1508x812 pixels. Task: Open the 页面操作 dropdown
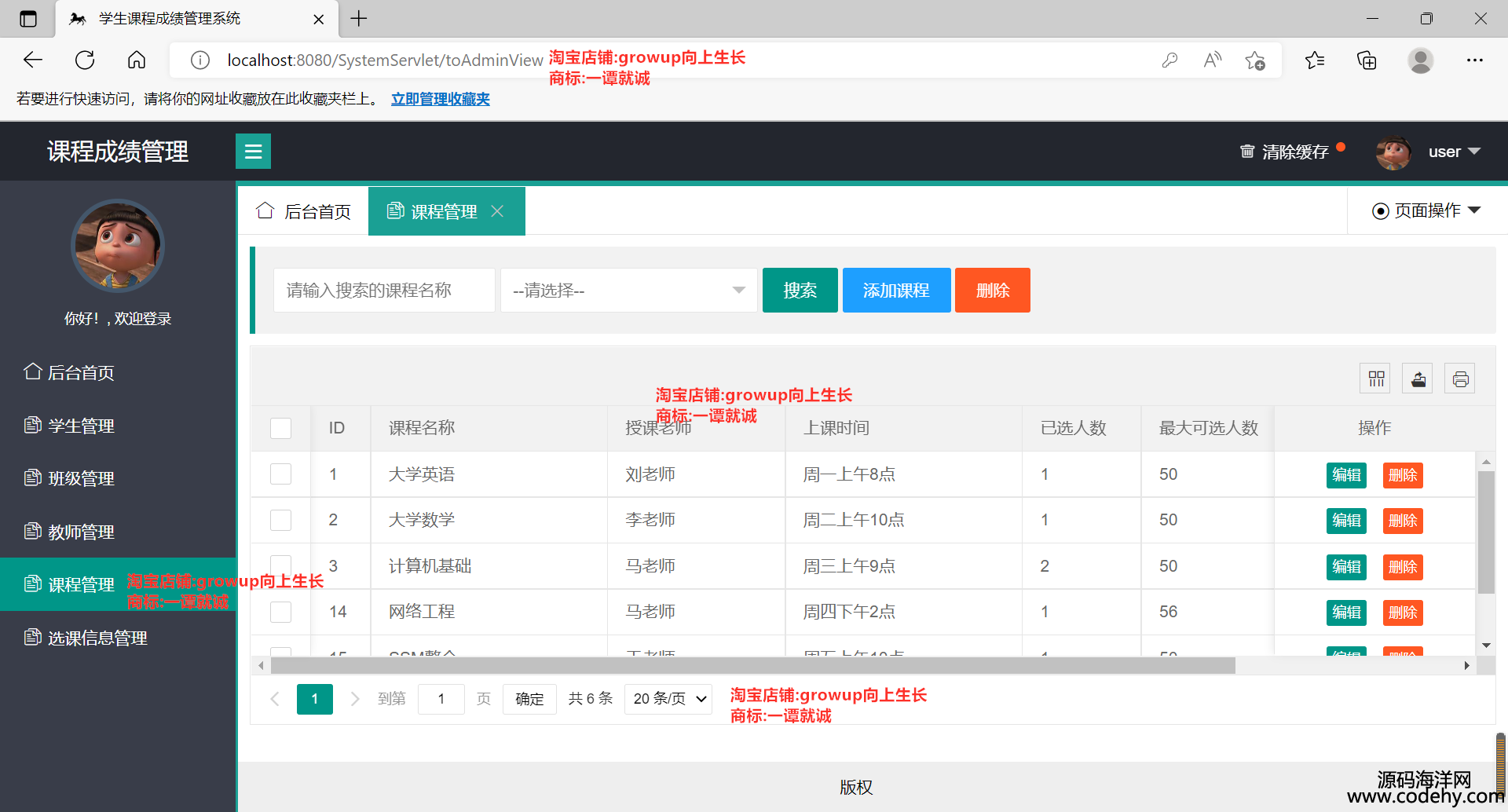click(x=1426, y=210)
